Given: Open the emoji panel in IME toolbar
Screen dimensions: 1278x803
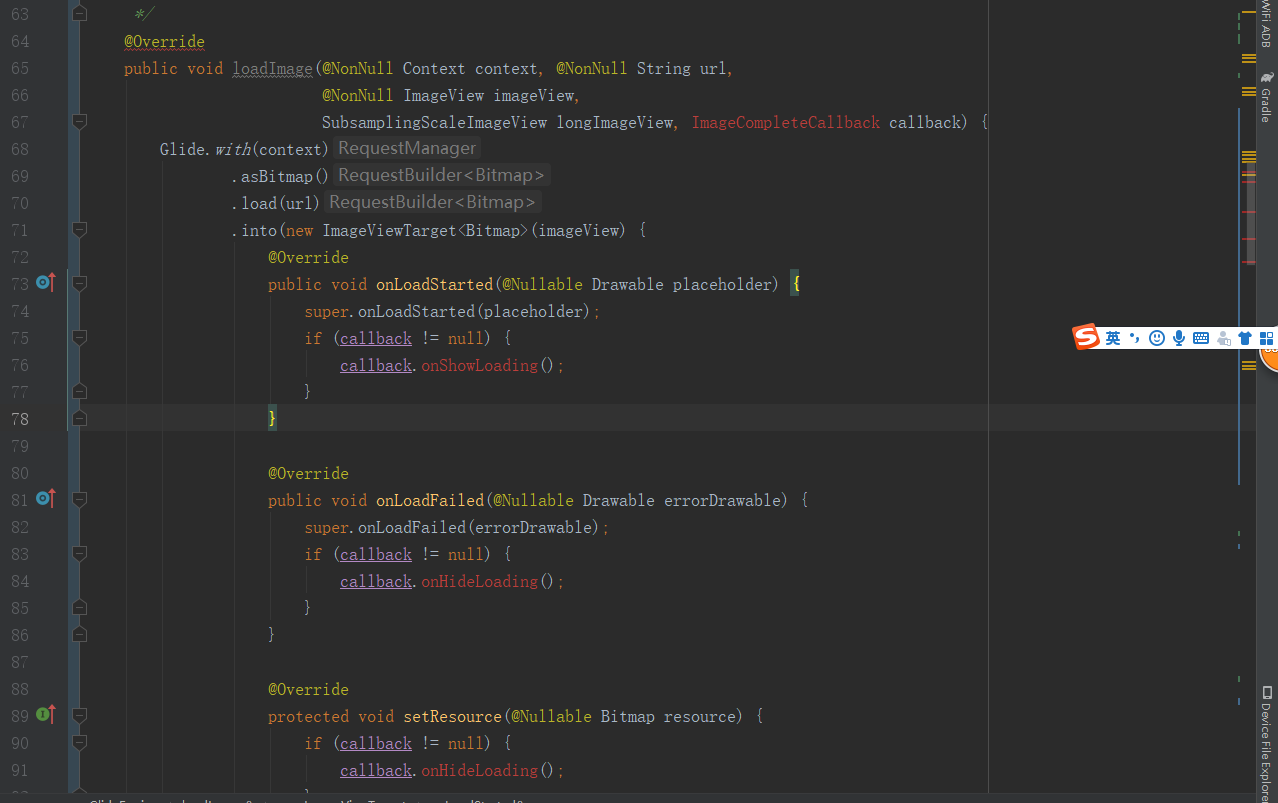Looking at the screenshot, I should (1157, 338).
